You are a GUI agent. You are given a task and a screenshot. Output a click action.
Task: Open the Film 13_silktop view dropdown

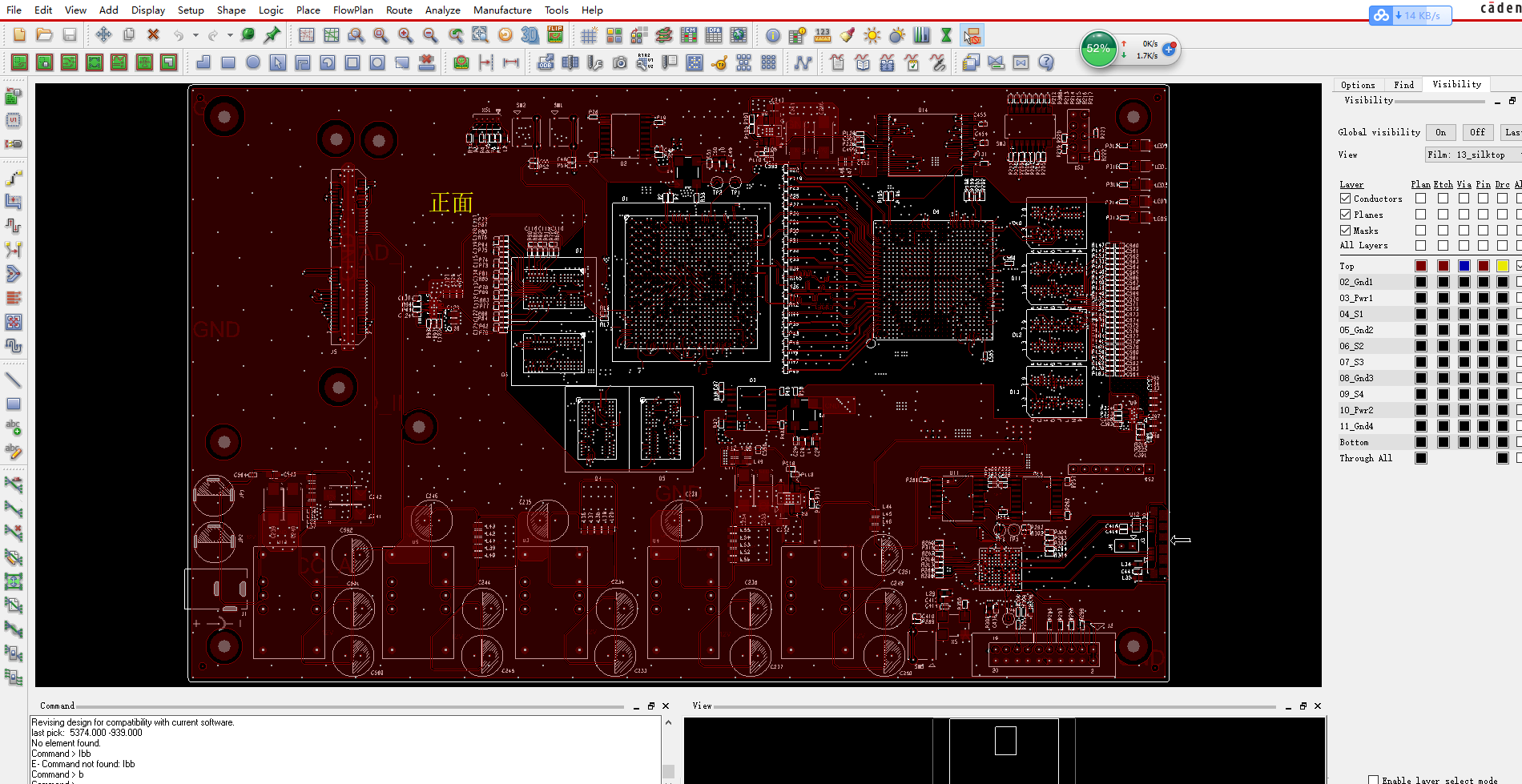point(1472,155)
